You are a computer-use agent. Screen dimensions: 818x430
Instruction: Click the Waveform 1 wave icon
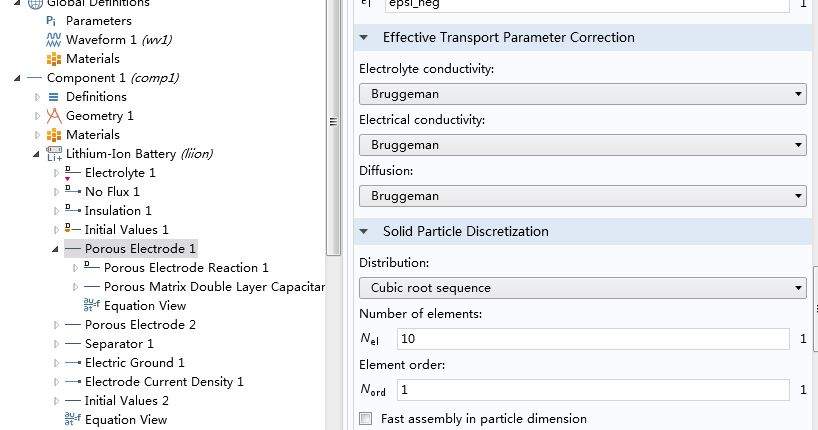pos(53,39)
